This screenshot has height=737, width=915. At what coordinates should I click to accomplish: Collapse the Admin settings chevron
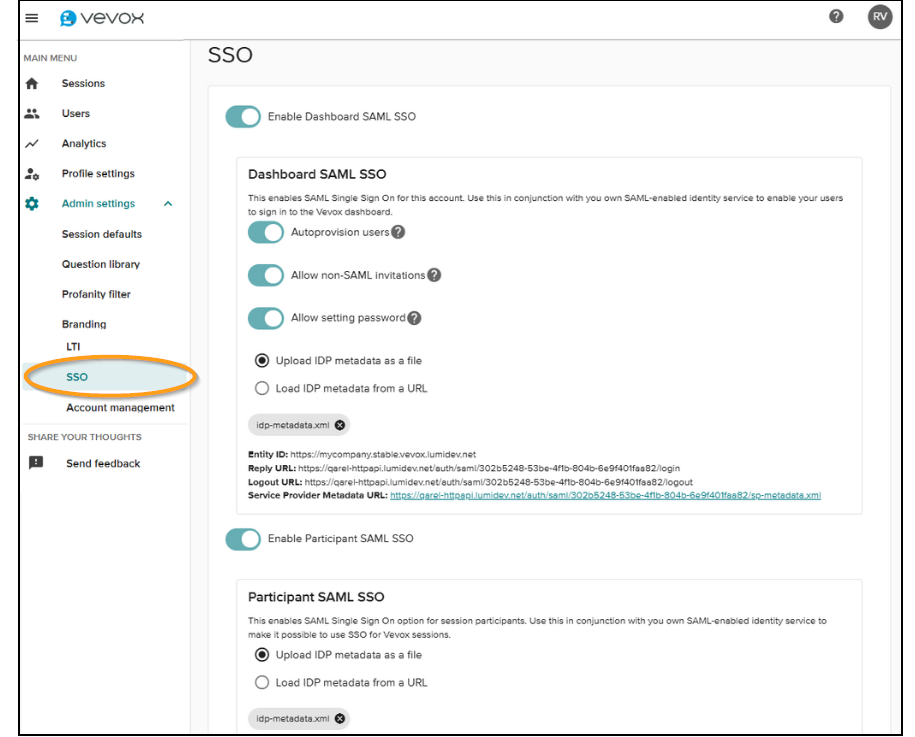click(168, 204)
